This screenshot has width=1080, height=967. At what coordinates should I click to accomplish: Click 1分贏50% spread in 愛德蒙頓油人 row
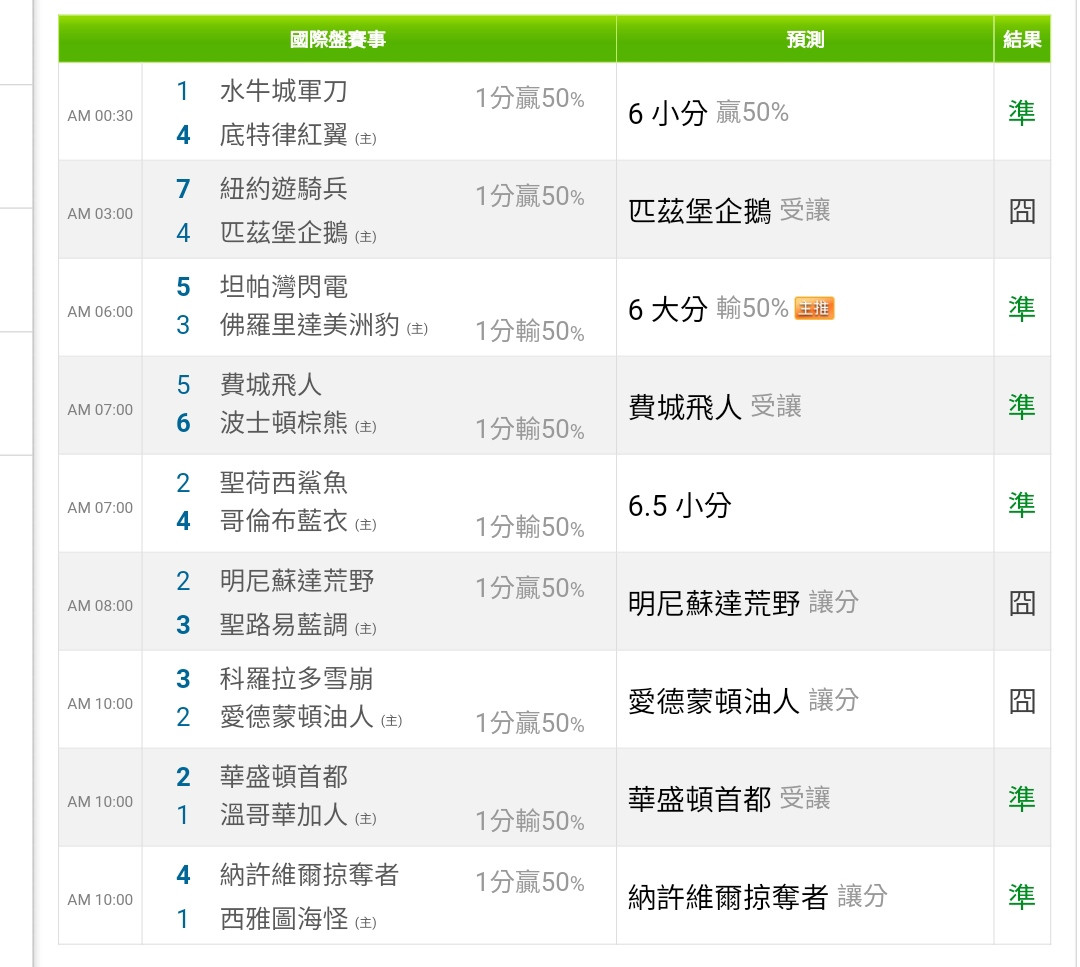530,723
